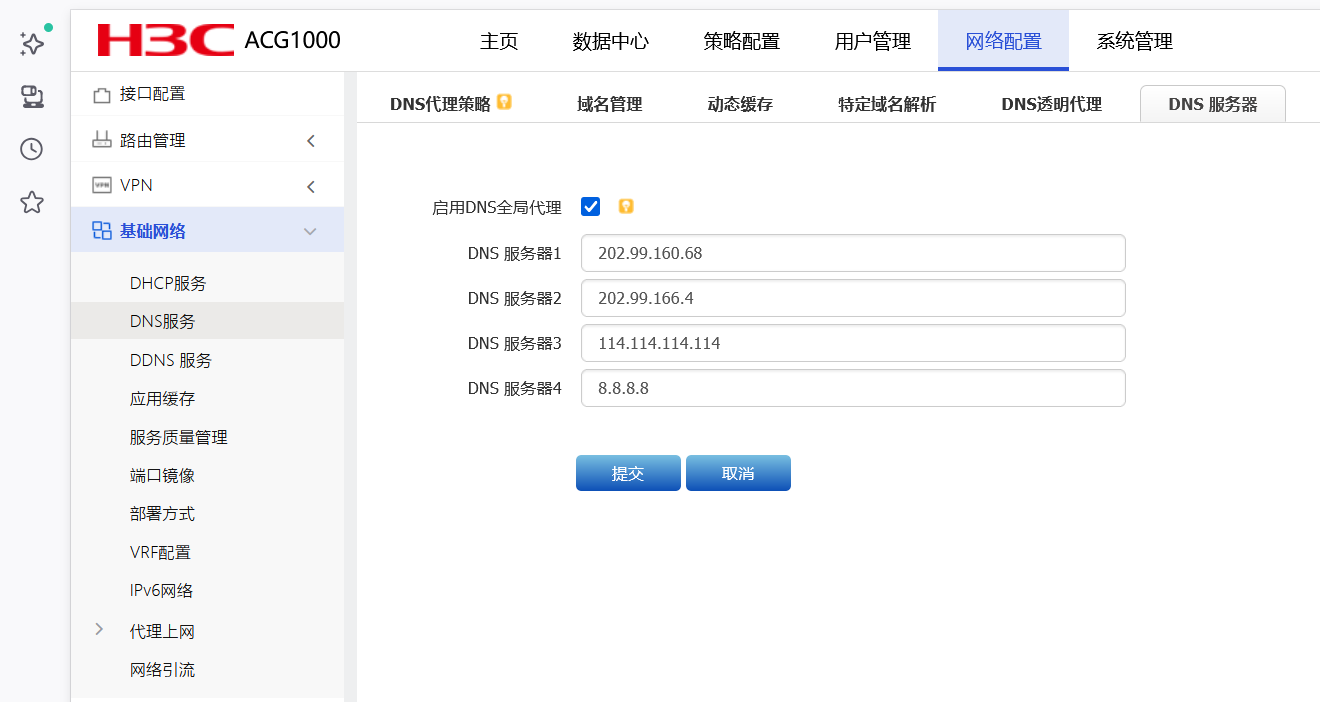Uncheck the 启用DNS全局代理 checkbox

coord(590,207)
